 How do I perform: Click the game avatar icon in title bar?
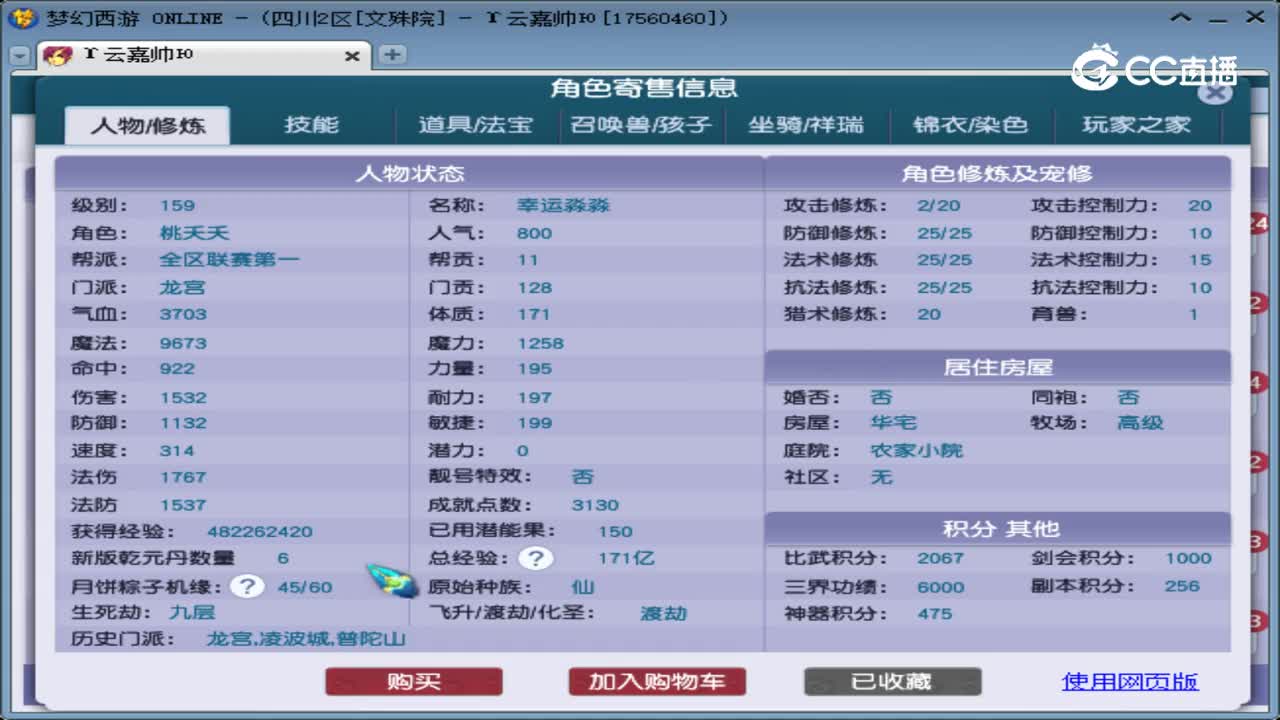click(22, 18)
